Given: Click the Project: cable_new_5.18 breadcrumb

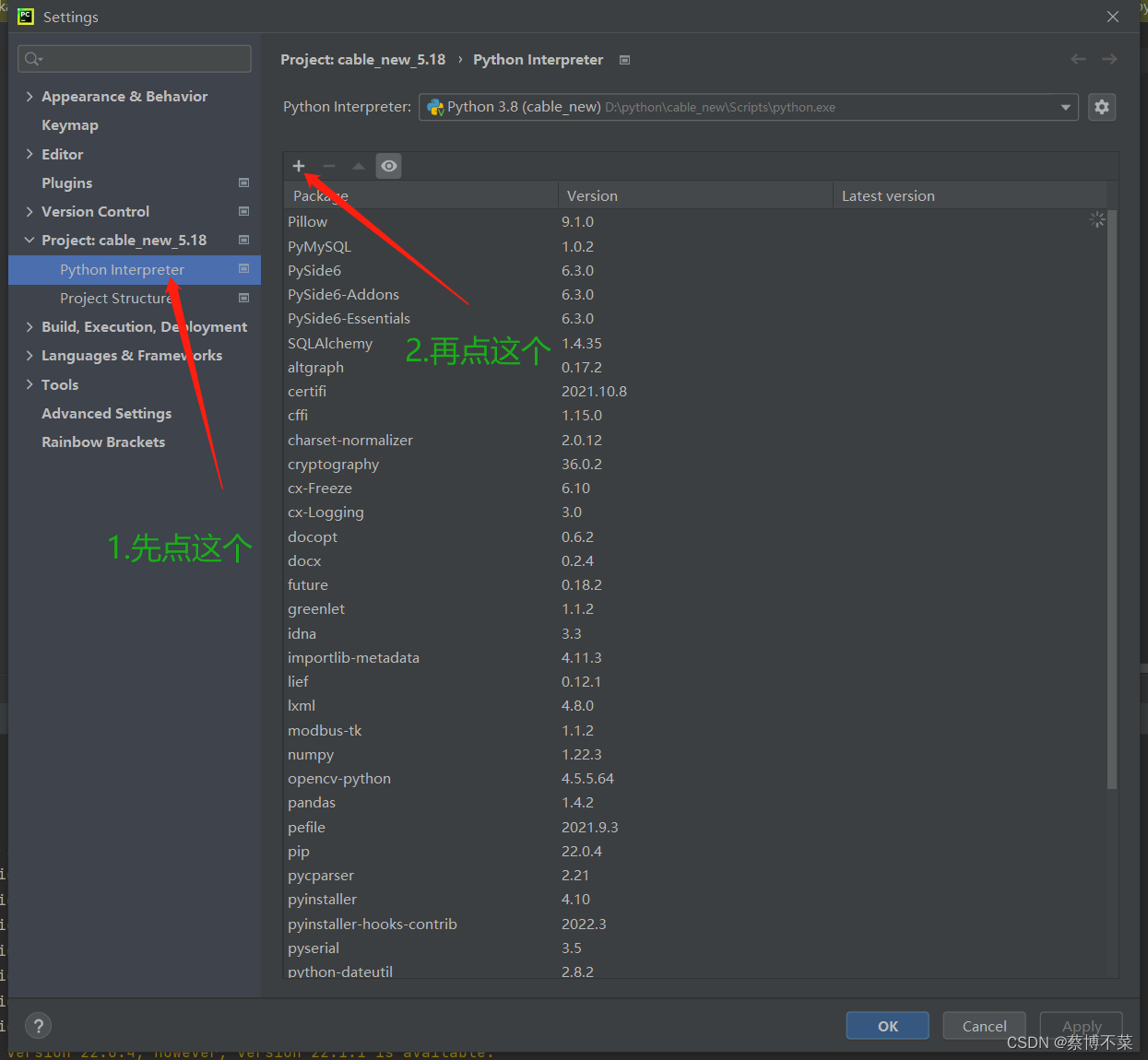Looking at the screenshot, I should coord(362,59).
